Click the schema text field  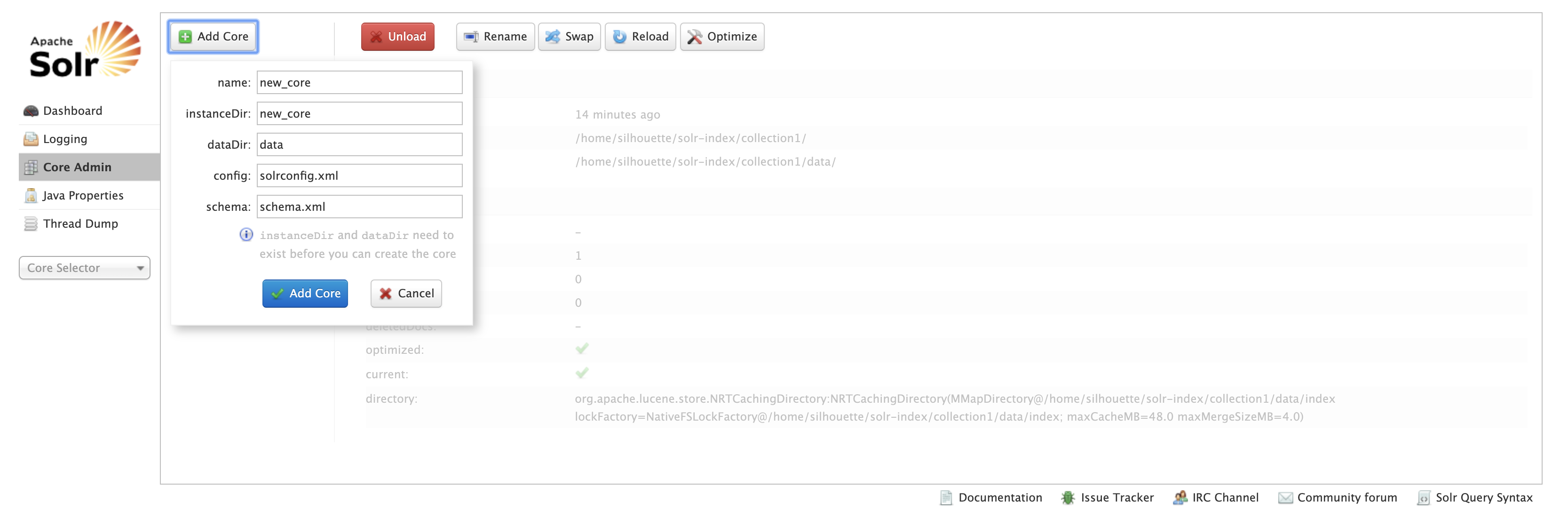click(359, 207)
